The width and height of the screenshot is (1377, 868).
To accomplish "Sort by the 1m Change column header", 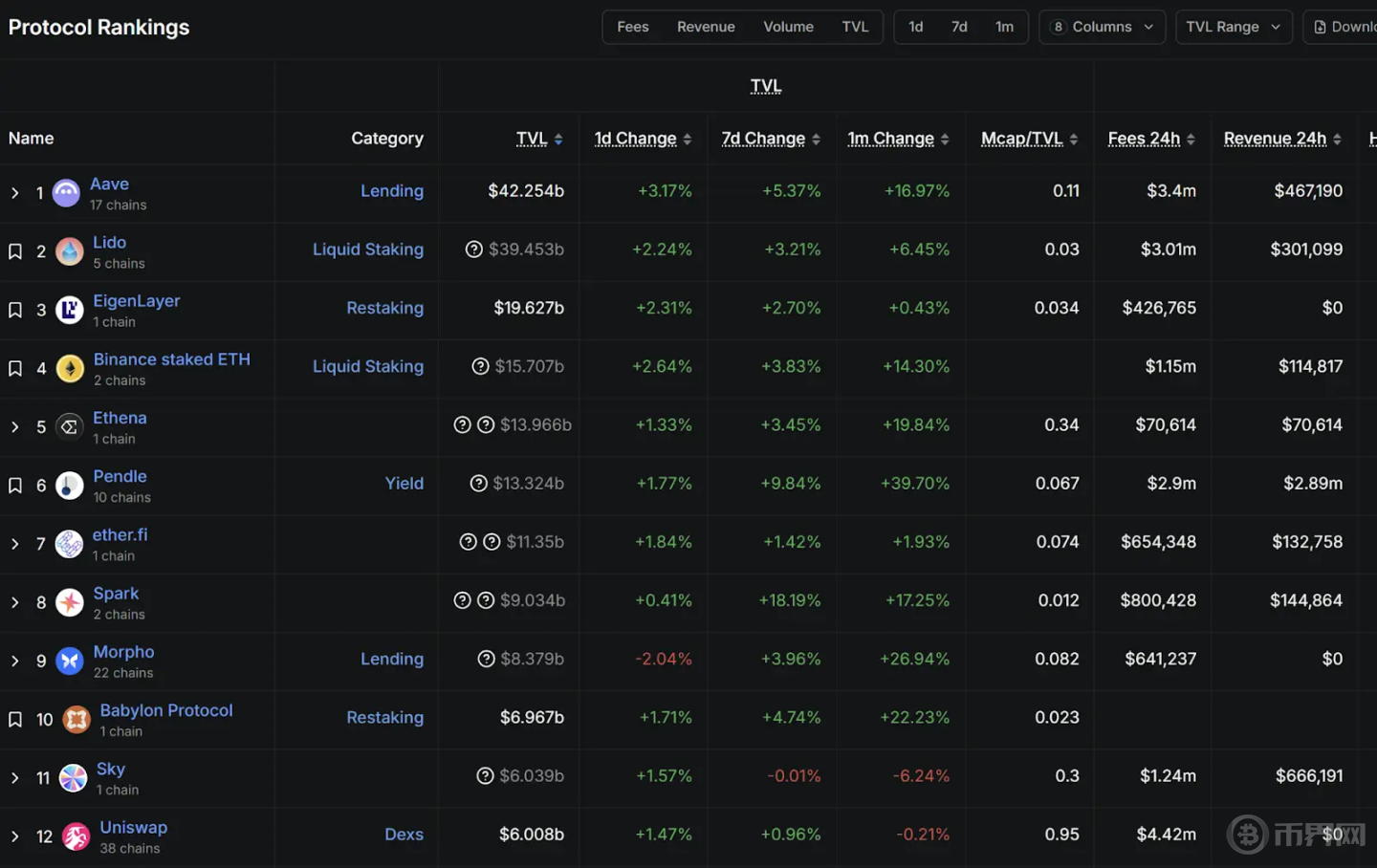I will [890, 139].
